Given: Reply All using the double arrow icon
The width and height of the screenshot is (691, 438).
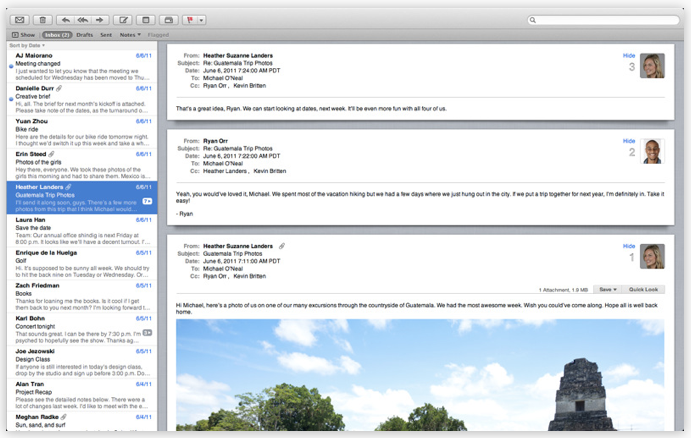Looking at the screenshot, I should click(x=83, y=20).
